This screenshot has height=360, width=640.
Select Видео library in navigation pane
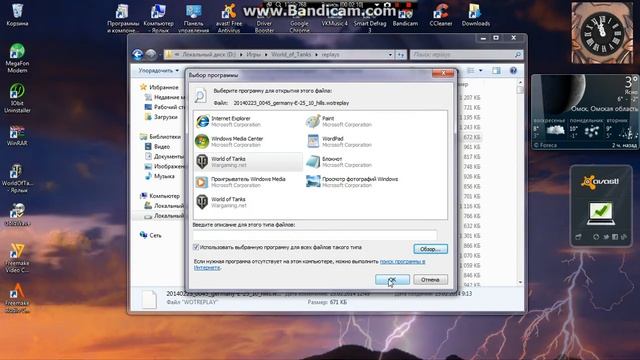(x=158, y=147)
